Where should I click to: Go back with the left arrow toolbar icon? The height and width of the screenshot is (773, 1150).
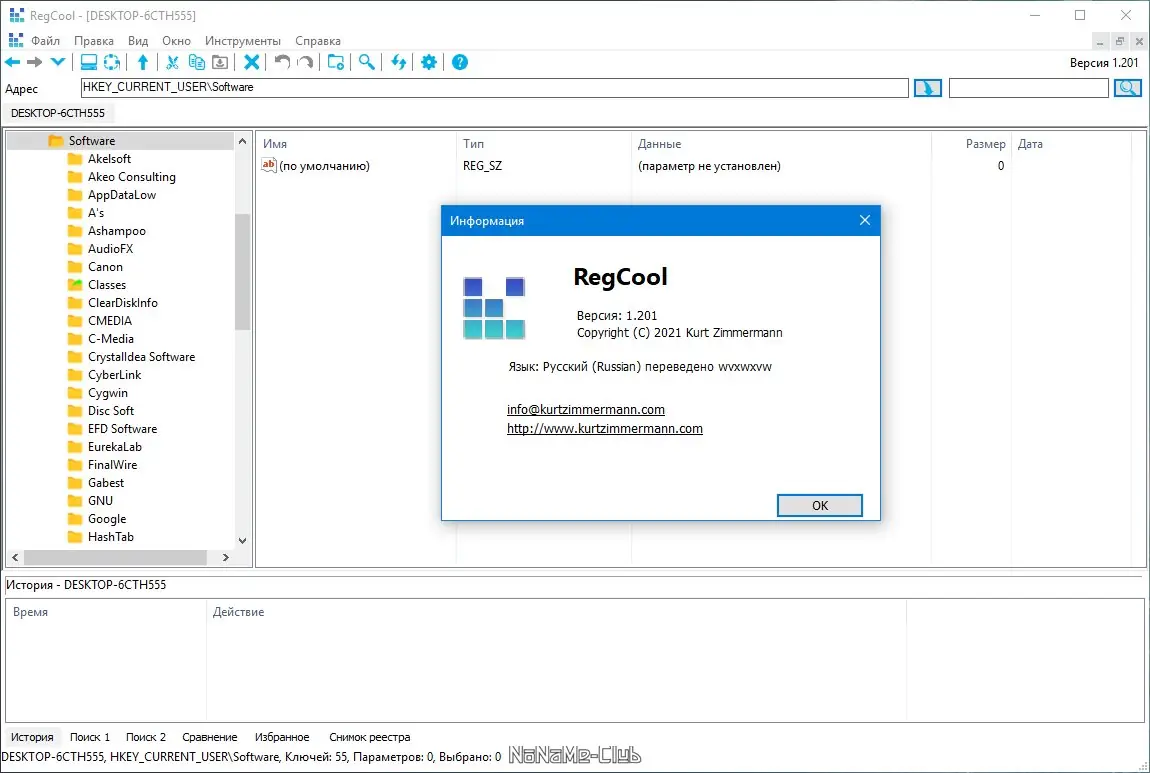point(12,62)
